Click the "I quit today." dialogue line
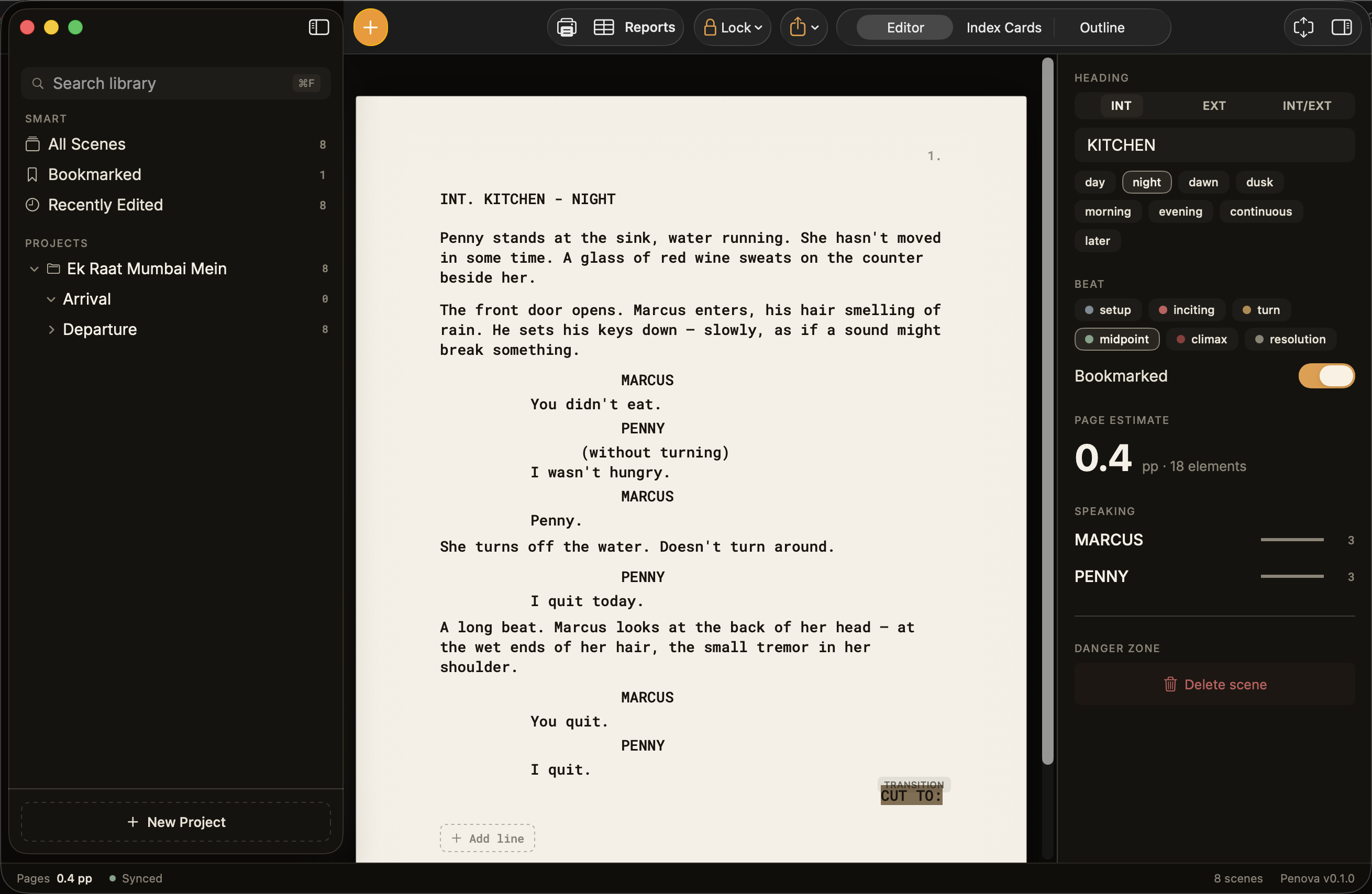 click(x=587, y=601)
